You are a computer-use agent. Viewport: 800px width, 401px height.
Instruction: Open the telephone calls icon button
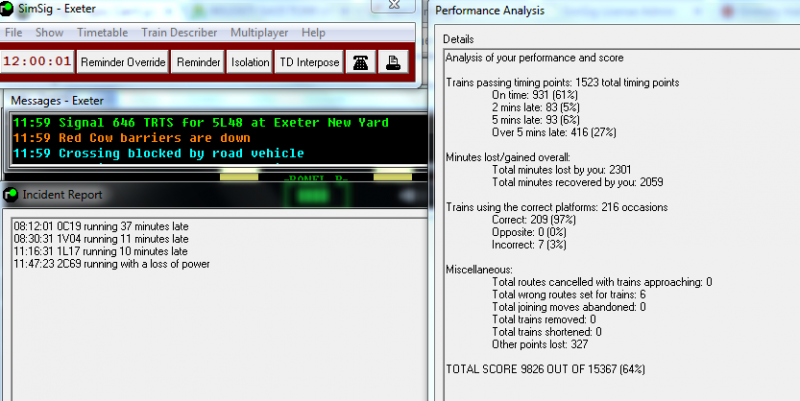[361, 62]
